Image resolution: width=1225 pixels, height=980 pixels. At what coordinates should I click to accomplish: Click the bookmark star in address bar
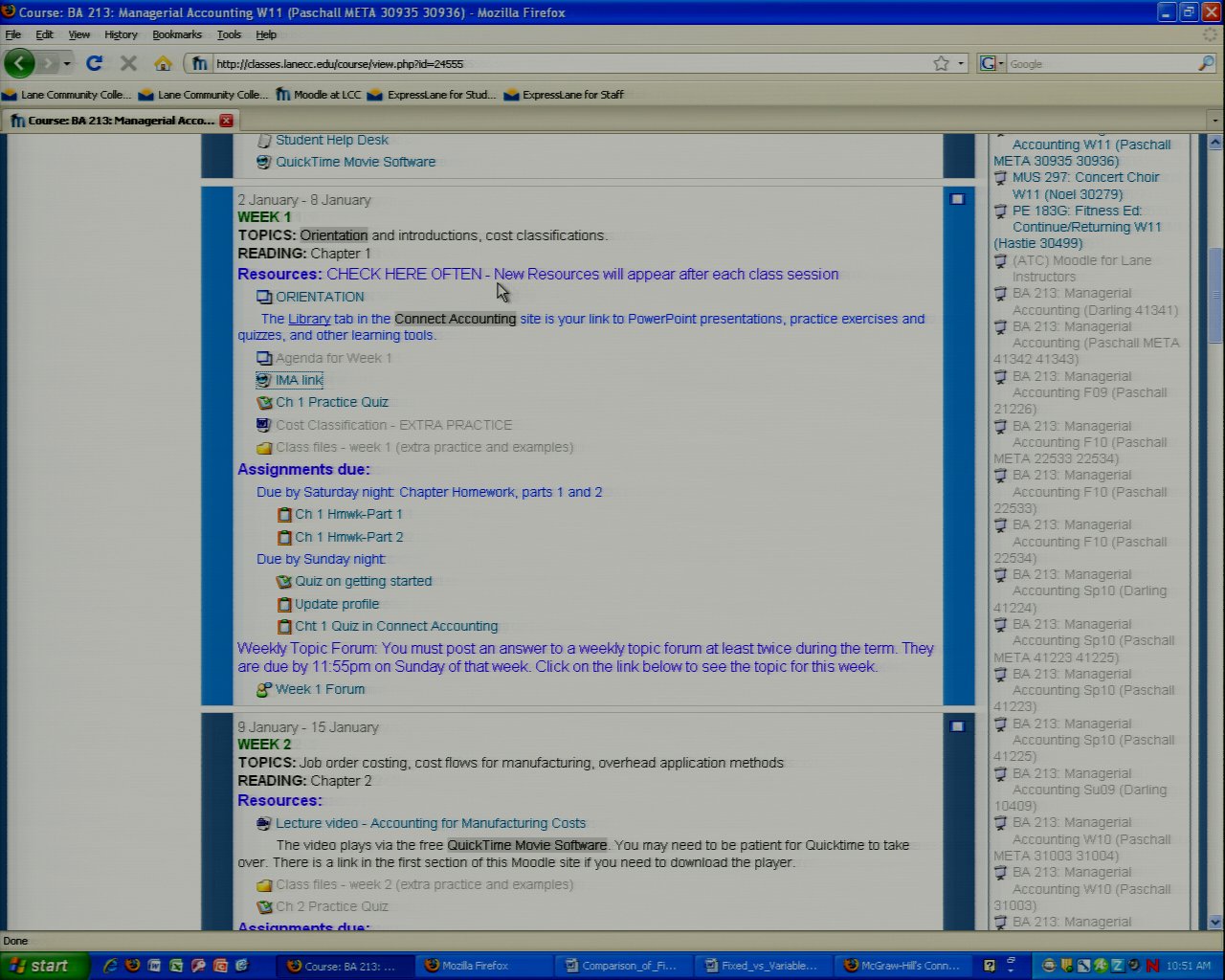941,63
